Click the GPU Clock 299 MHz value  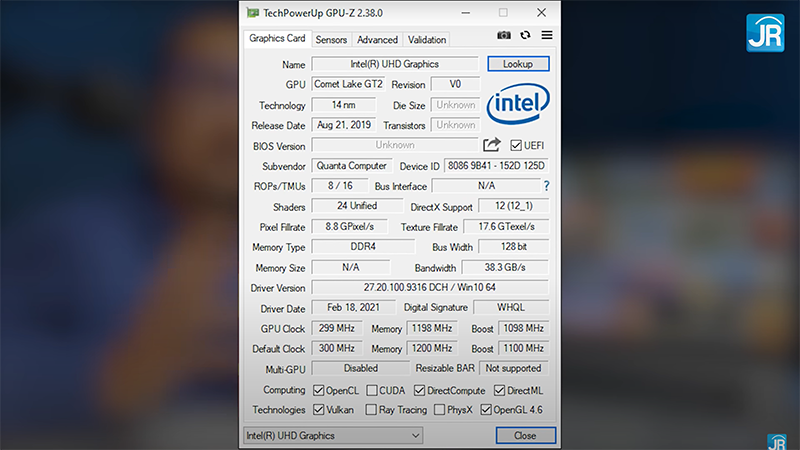coord(337,329)
